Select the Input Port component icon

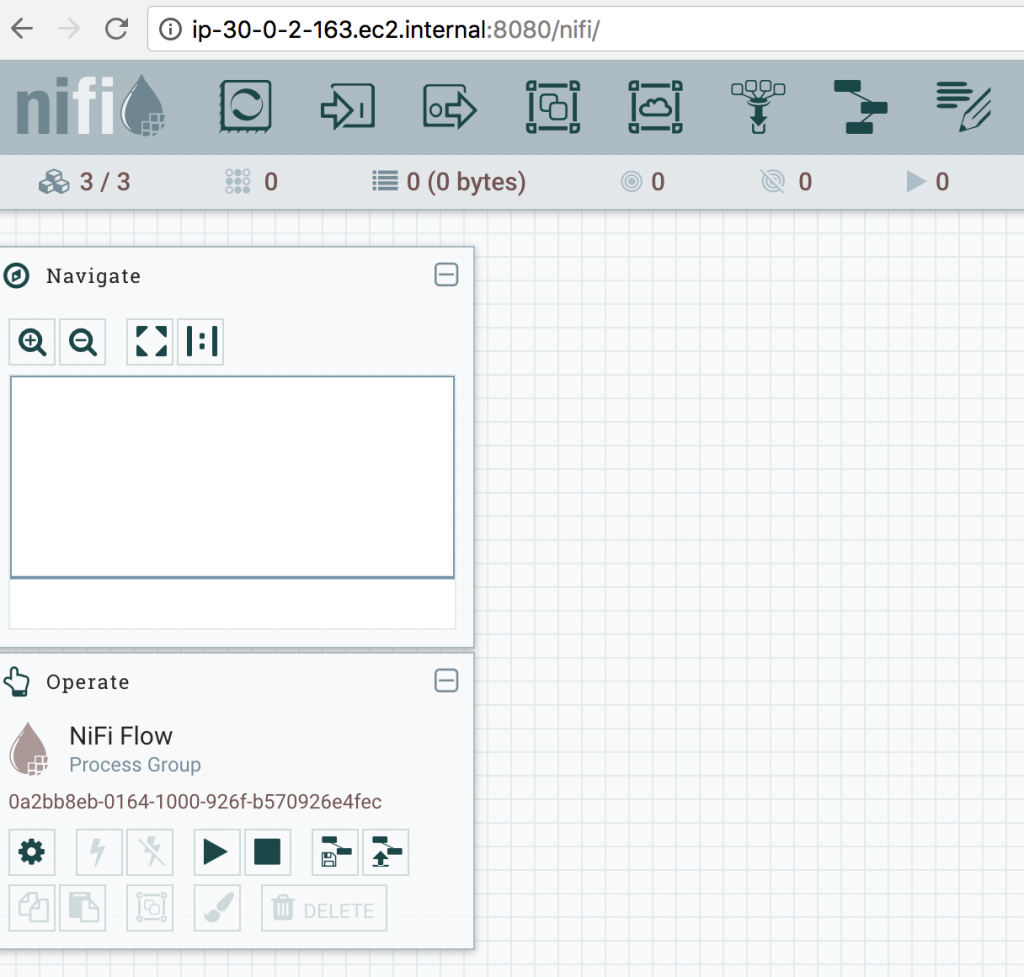coord(347,107)
